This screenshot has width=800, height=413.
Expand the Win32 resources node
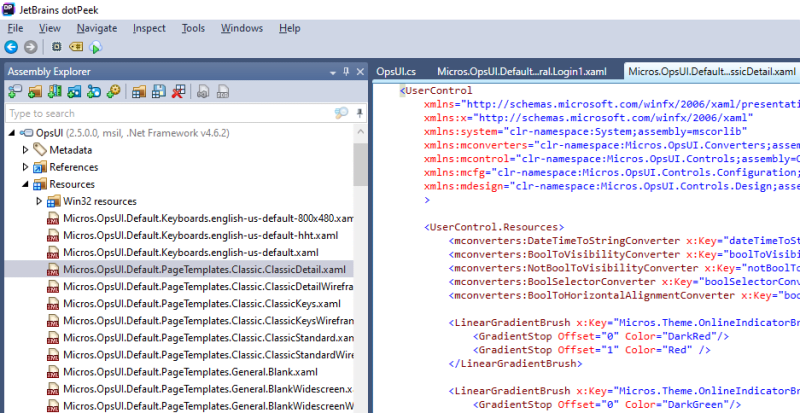coord(39,201)
